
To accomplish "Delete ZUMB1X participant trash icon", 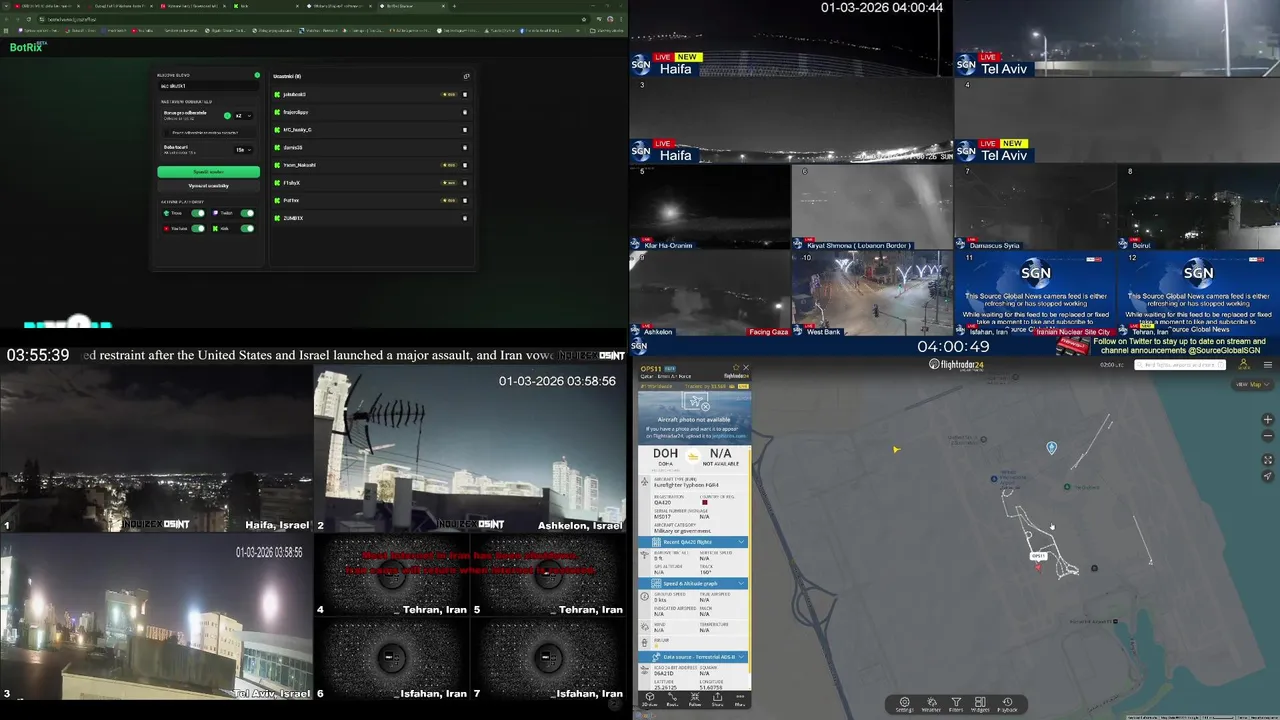I will point(465,218).
